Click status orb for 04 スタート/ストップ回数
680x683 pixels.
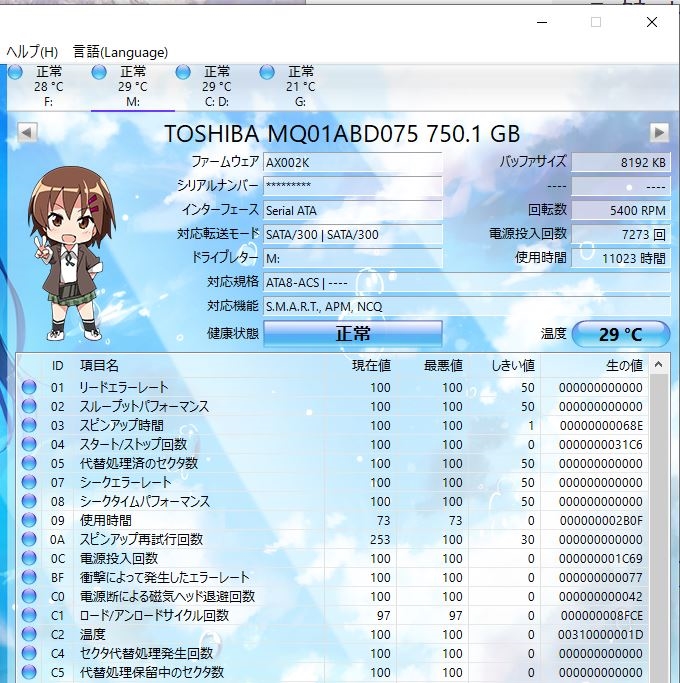[x=29, y=444]
